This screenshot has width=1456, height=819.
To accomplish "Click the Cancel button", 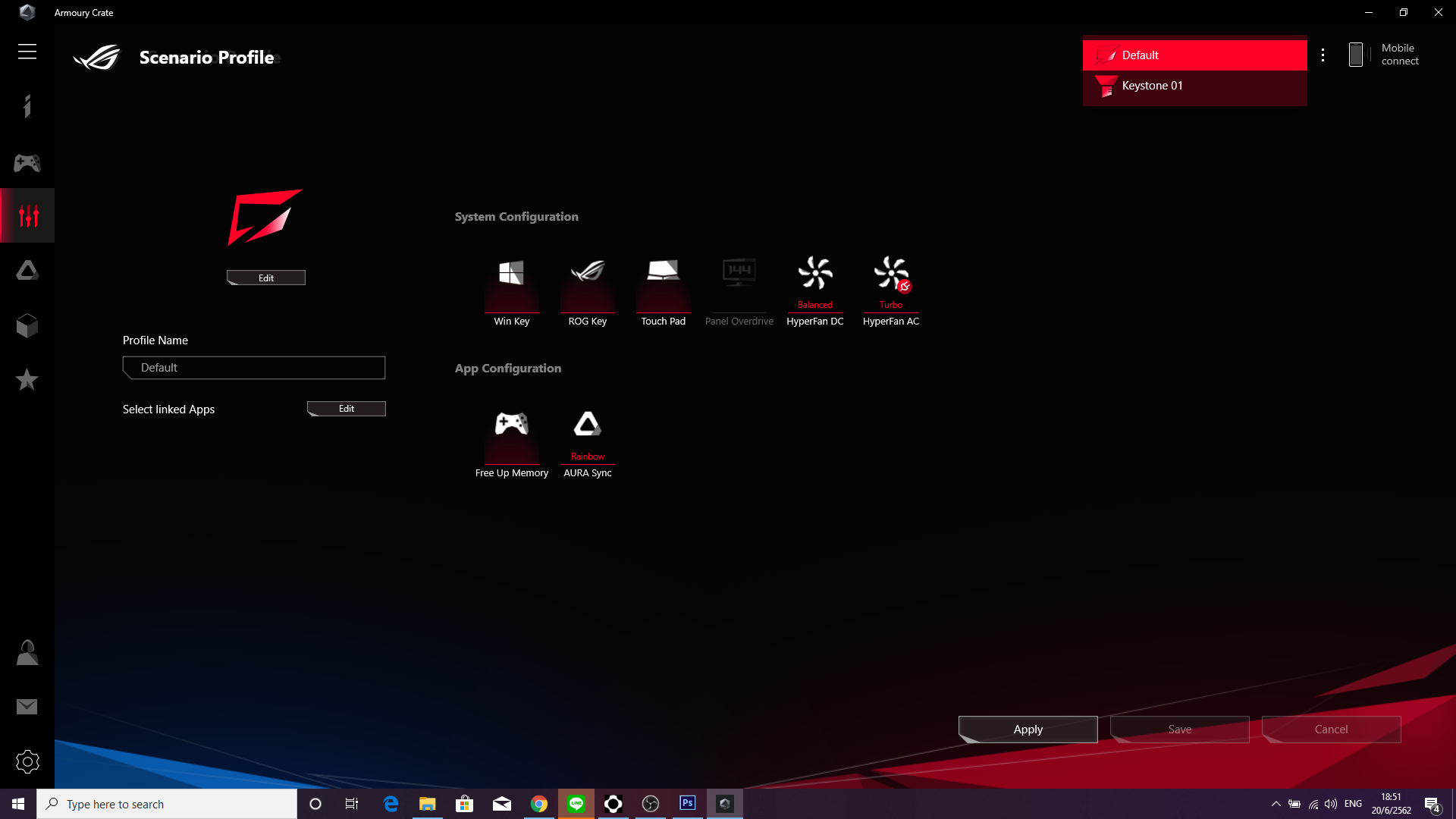I will click(x=1331, y=730).
